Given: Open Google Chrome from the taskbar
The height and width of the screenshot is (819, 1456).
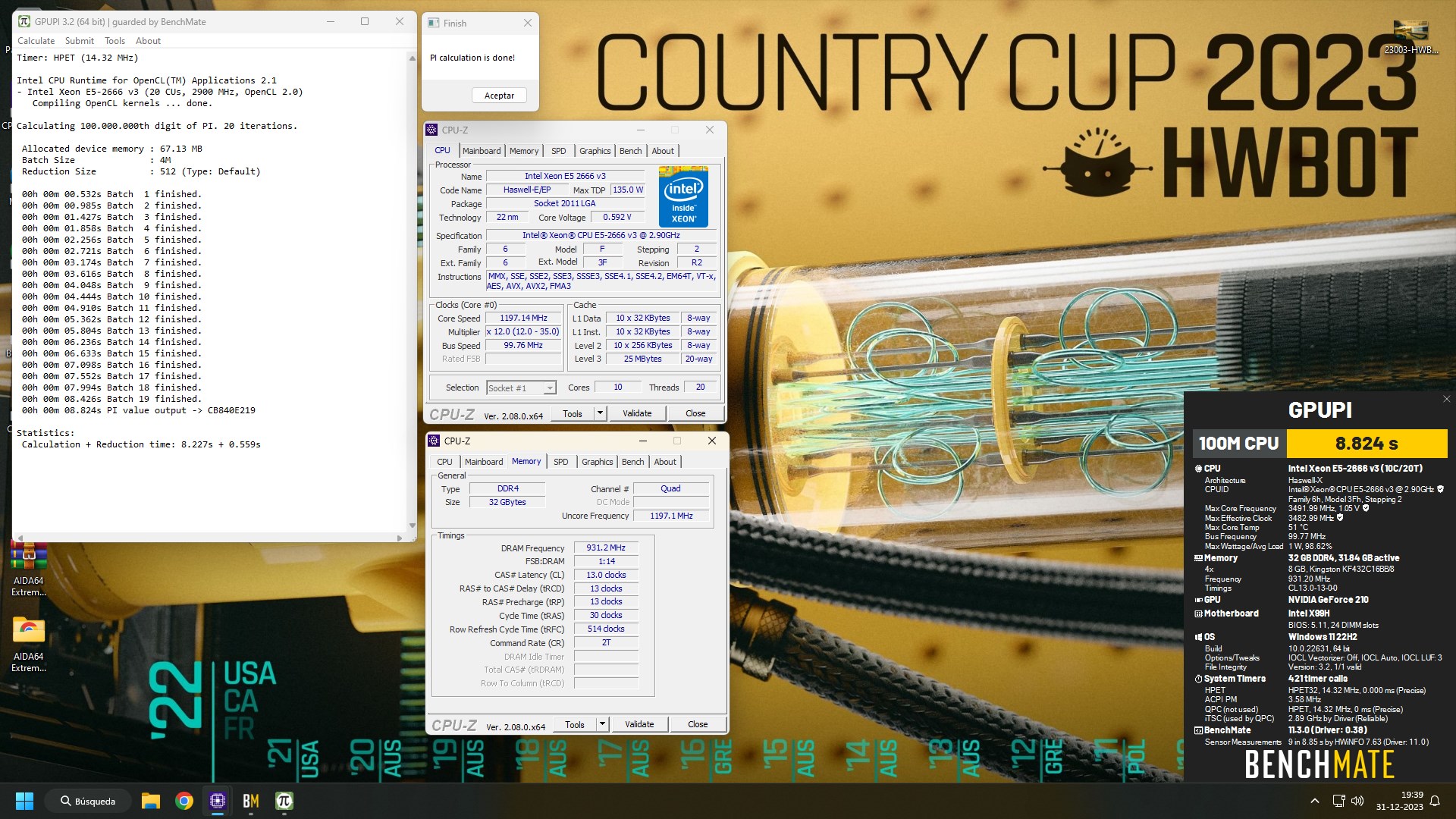Looking at the screenshot, I should coord(184,801).
